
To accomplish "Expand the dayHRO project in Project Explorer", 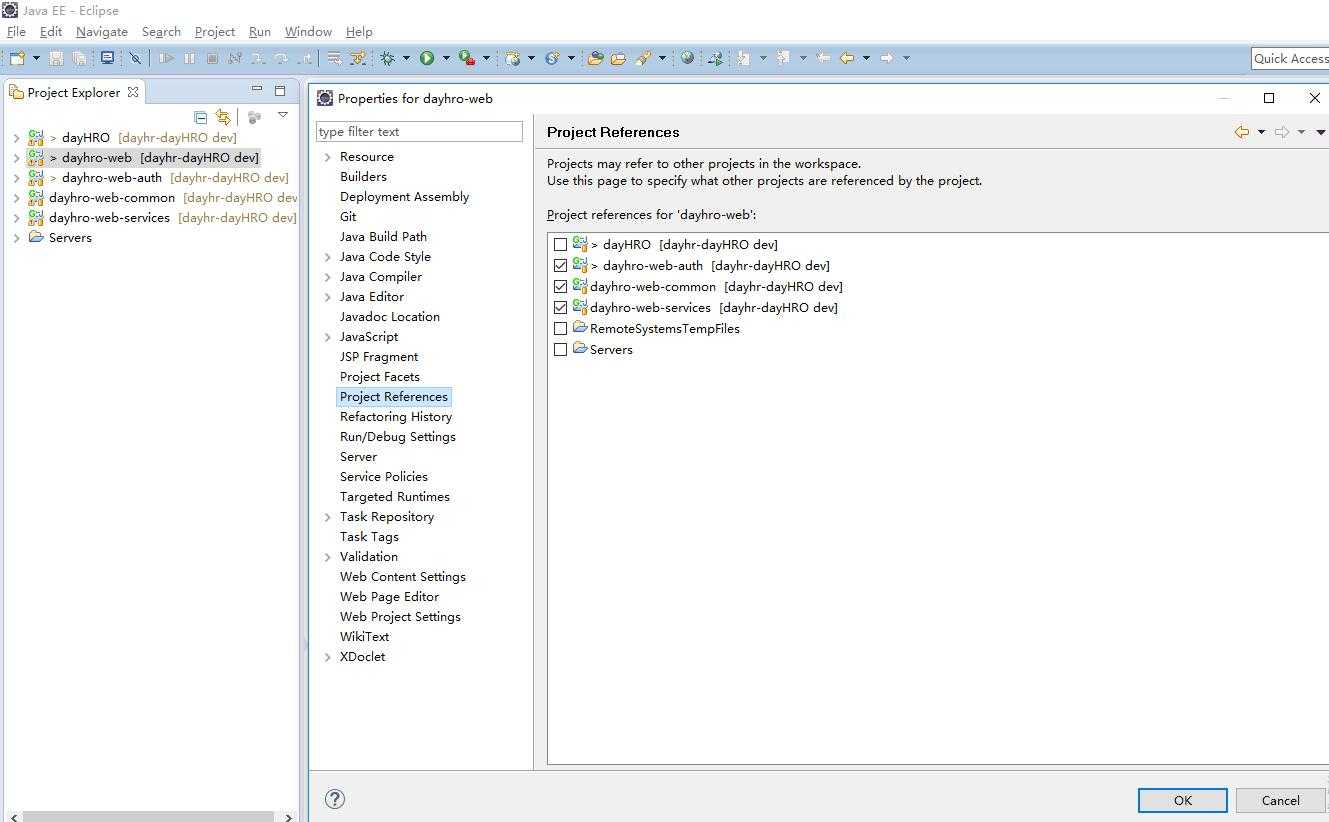I will (x=16, y=138).
